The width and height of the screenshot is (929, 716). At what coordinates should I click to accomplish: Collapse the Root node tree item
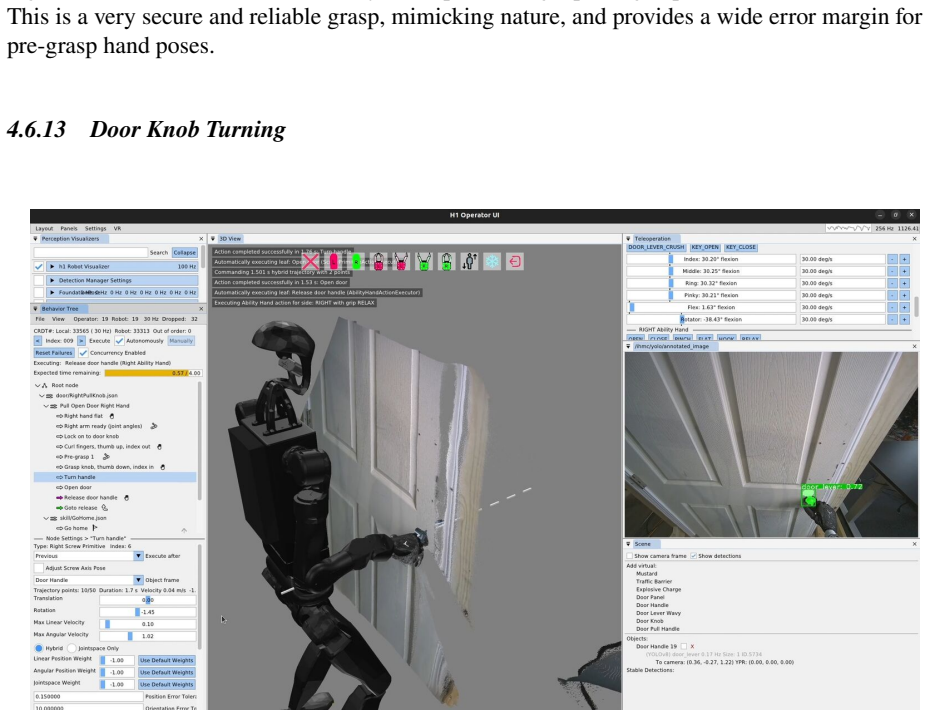(37, 385)
